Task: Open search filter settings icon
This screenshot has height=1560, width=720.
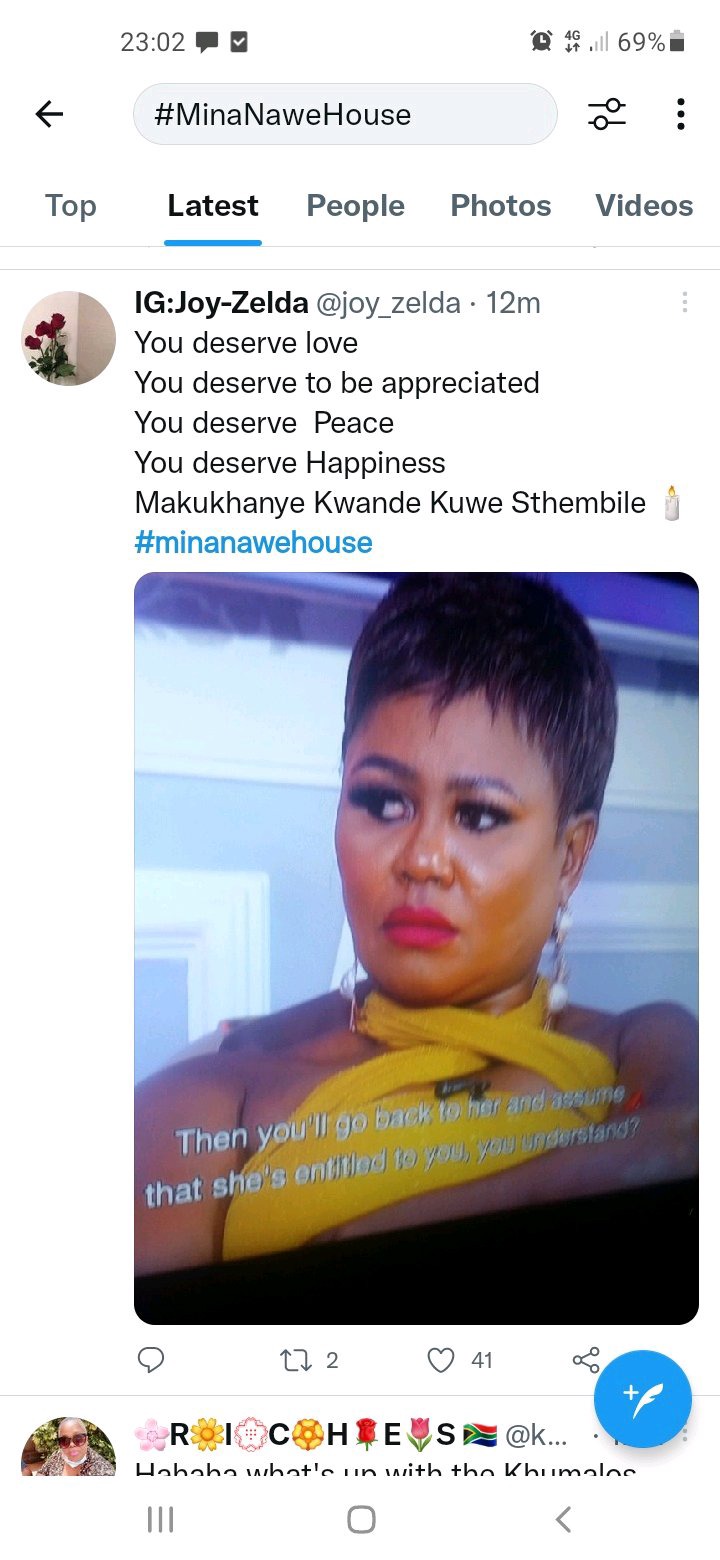Action: (607, 114)
